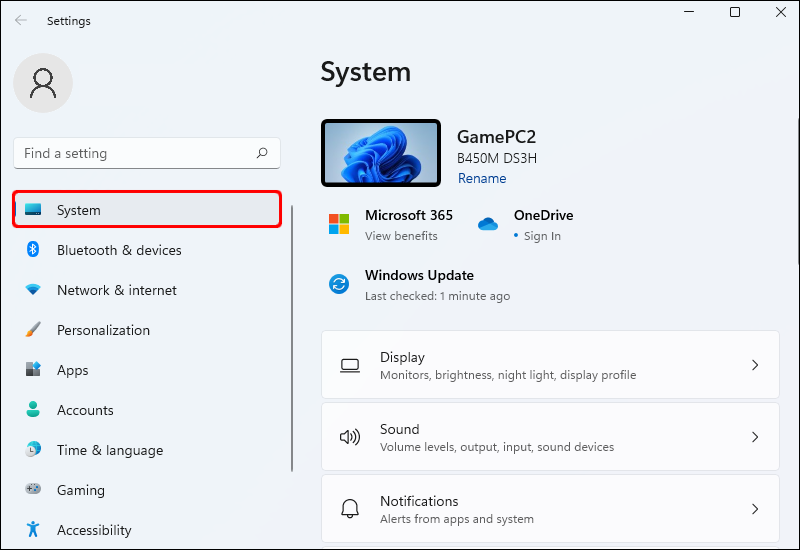The height and width of the screenshot is (550, 800).
Task: Click the Windows Update sync icon
Action: coord(339,284)
